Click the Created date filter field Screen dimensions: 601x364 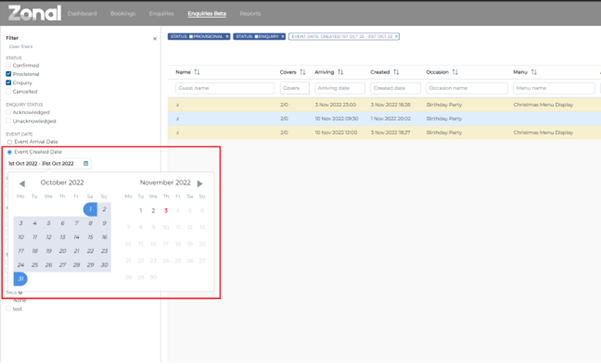pyautogui.click(x=395, y=88)
